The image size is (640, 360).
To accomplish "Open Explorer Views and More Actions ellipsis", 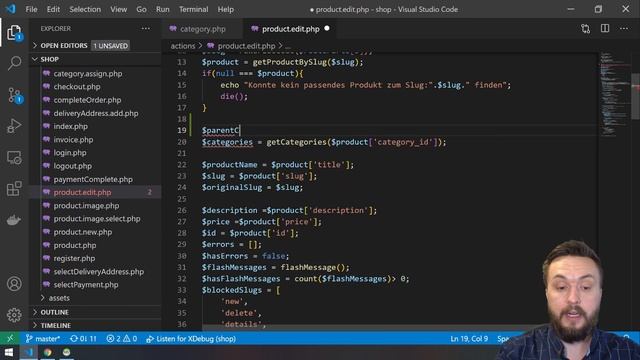I will (146, 29).
